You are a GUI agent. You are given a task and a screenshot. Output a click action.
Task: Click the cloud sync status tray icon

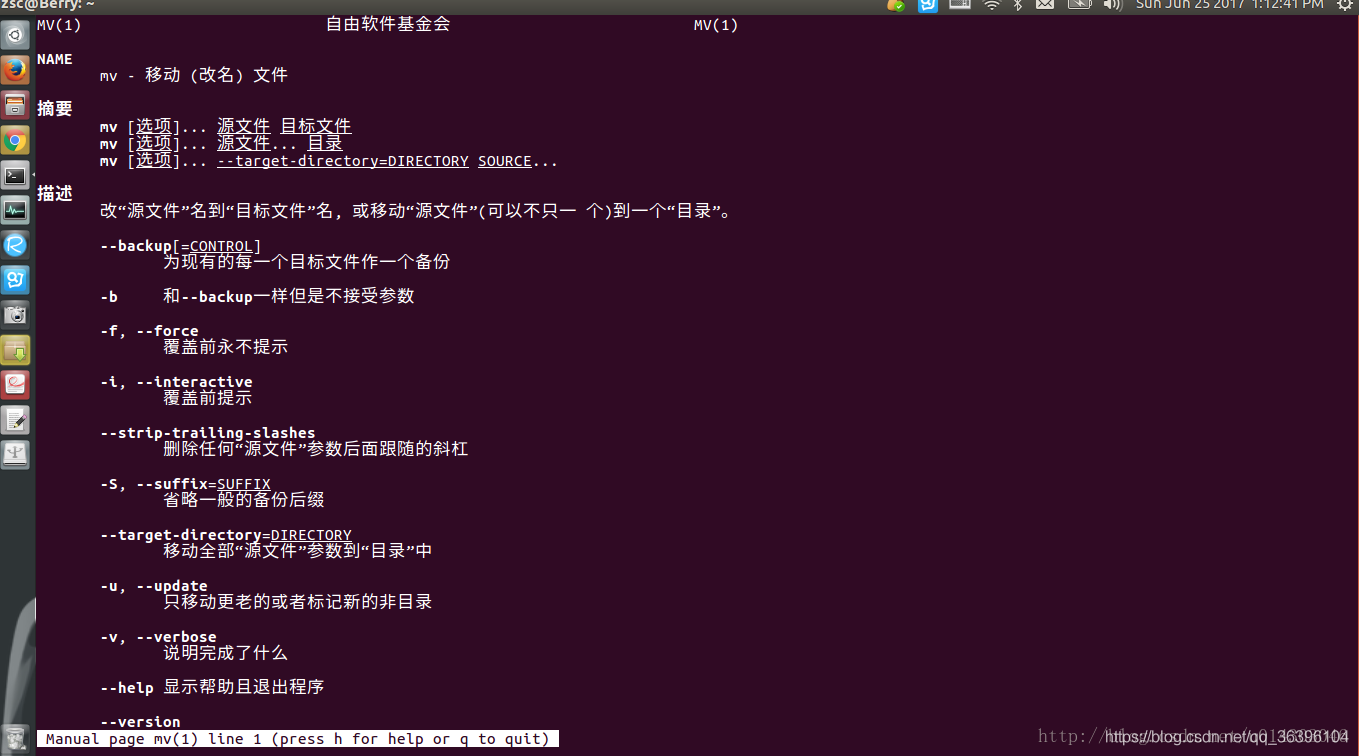point(896,5)
